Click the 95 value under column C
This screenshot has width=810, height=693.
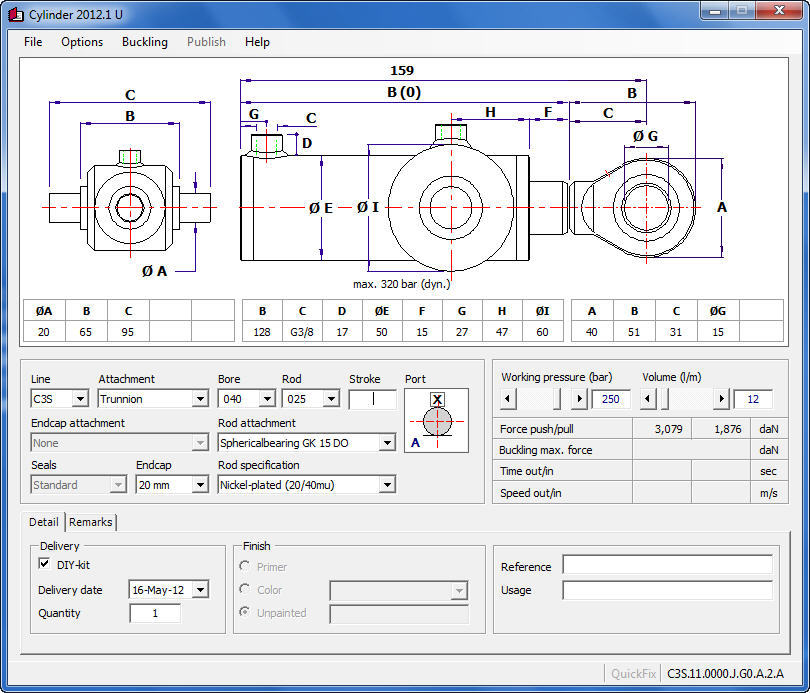(128, 332)
